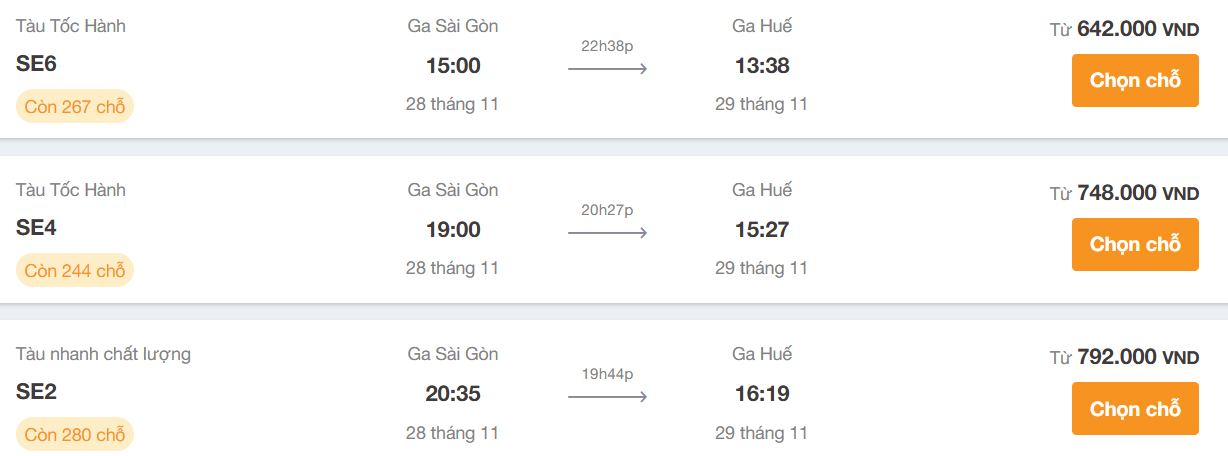Click Chọn chỗ for the SE6 train
The width and height of the screenshot is (1228, 456).
[1135, 80]
